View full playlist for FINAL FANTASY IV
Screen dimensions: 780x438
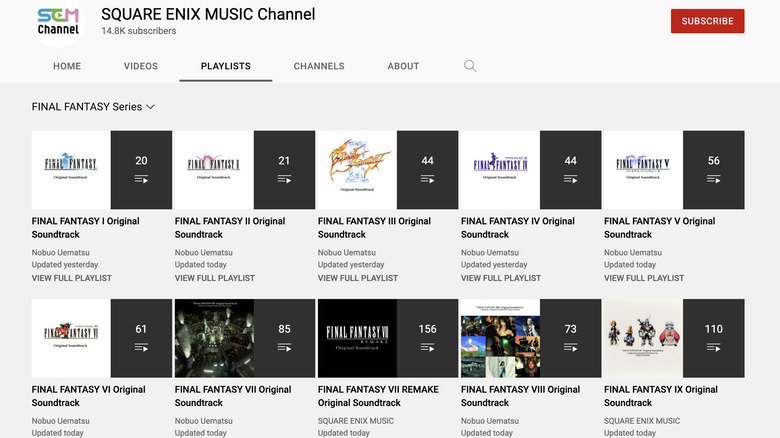point(500,278)
